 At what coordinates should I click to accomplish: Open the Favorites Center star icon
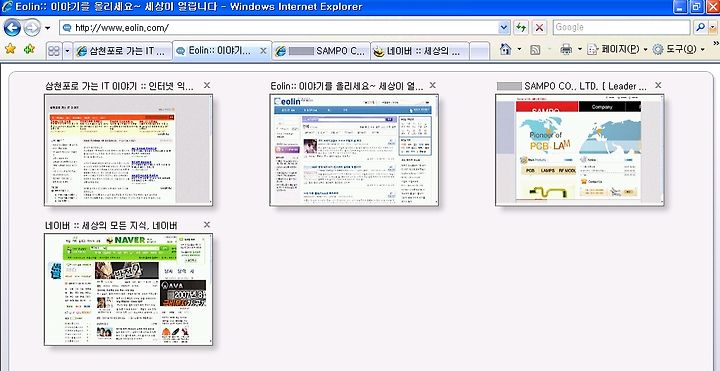[x=10, y=49]
